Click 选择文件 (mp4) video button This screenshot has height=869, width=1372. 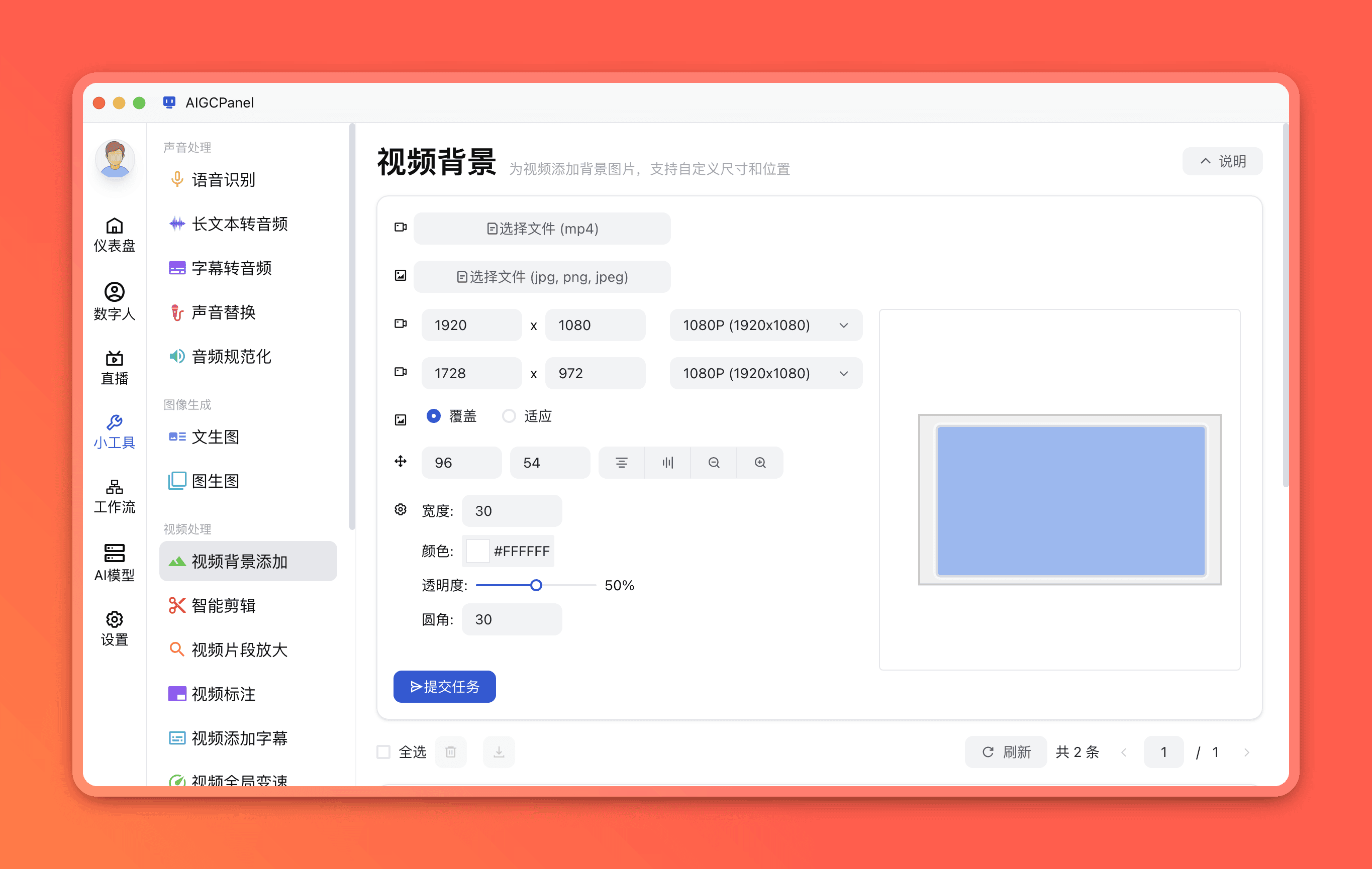click(x=542, y=229)
